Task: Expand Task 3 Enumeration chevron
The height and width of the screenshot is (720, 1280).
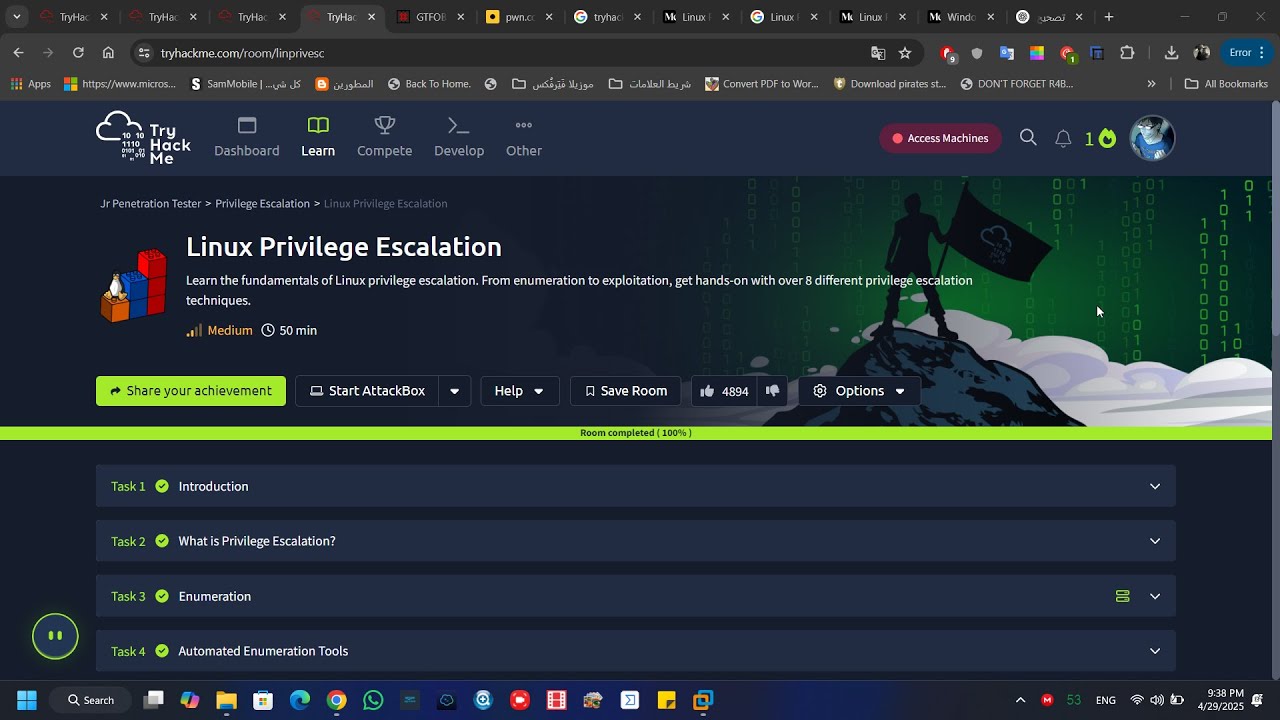Action: tap(1155, 596)
